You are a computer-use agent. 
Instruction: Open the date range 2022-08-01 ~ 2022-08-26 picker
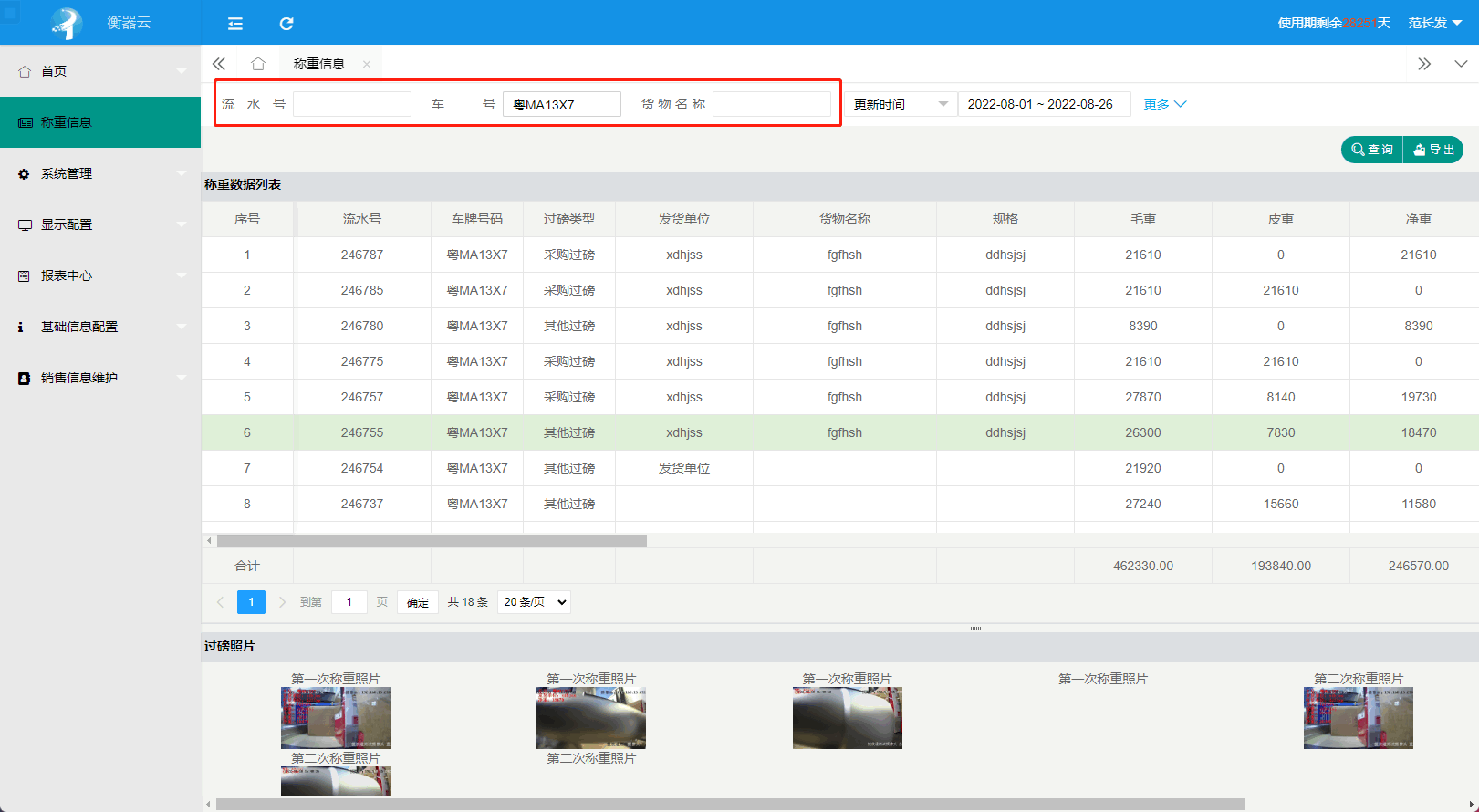pyautogui.click(x=1045, y=104)
